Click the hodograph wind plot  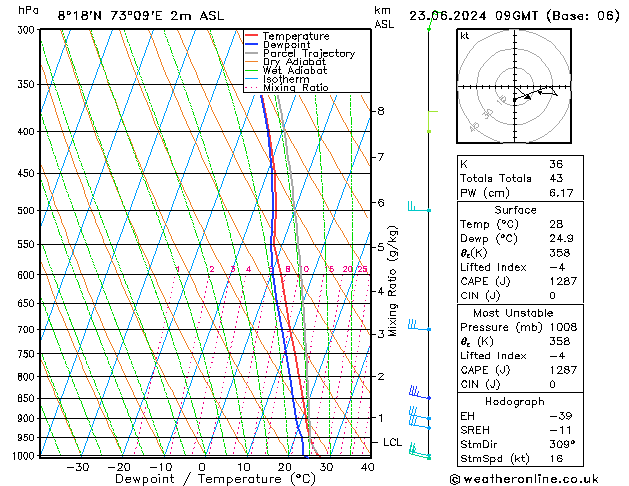click(514, 86)
